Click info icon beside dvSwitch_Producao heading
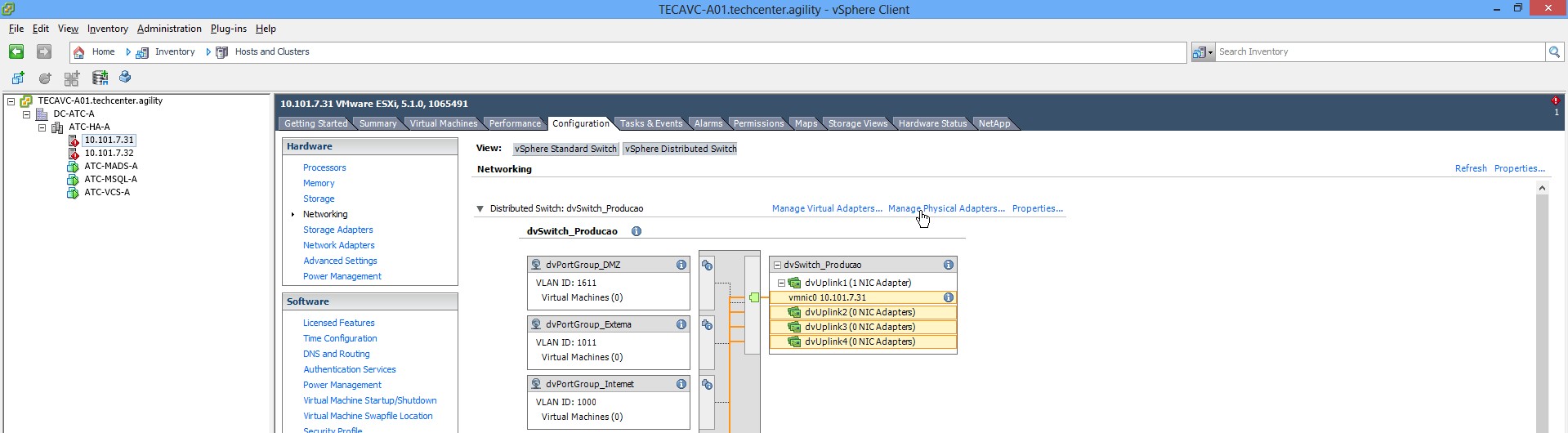The height and width of the screenshot is (433, 1568). (x=637, y=231)
